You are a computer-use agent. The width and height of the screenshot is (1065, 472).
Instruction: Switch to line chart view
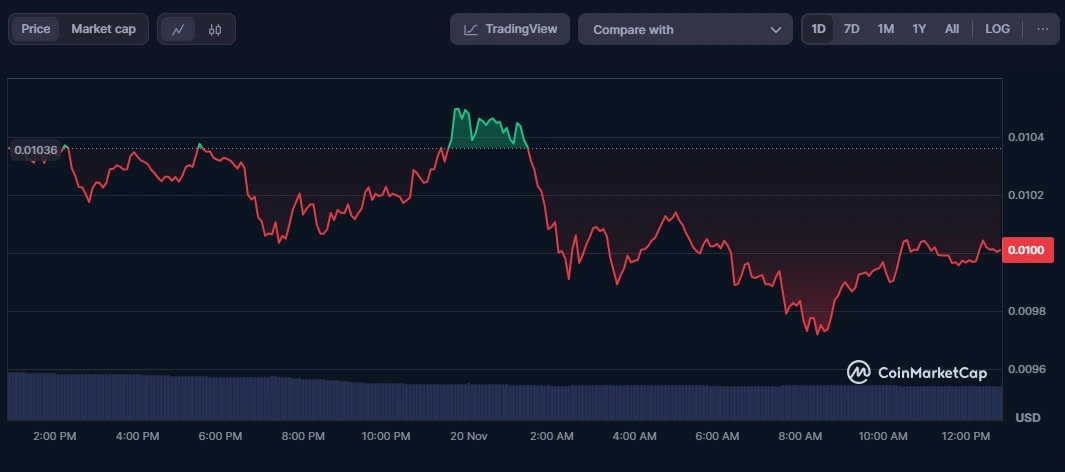pyautogui.click(x=178, y=29)
